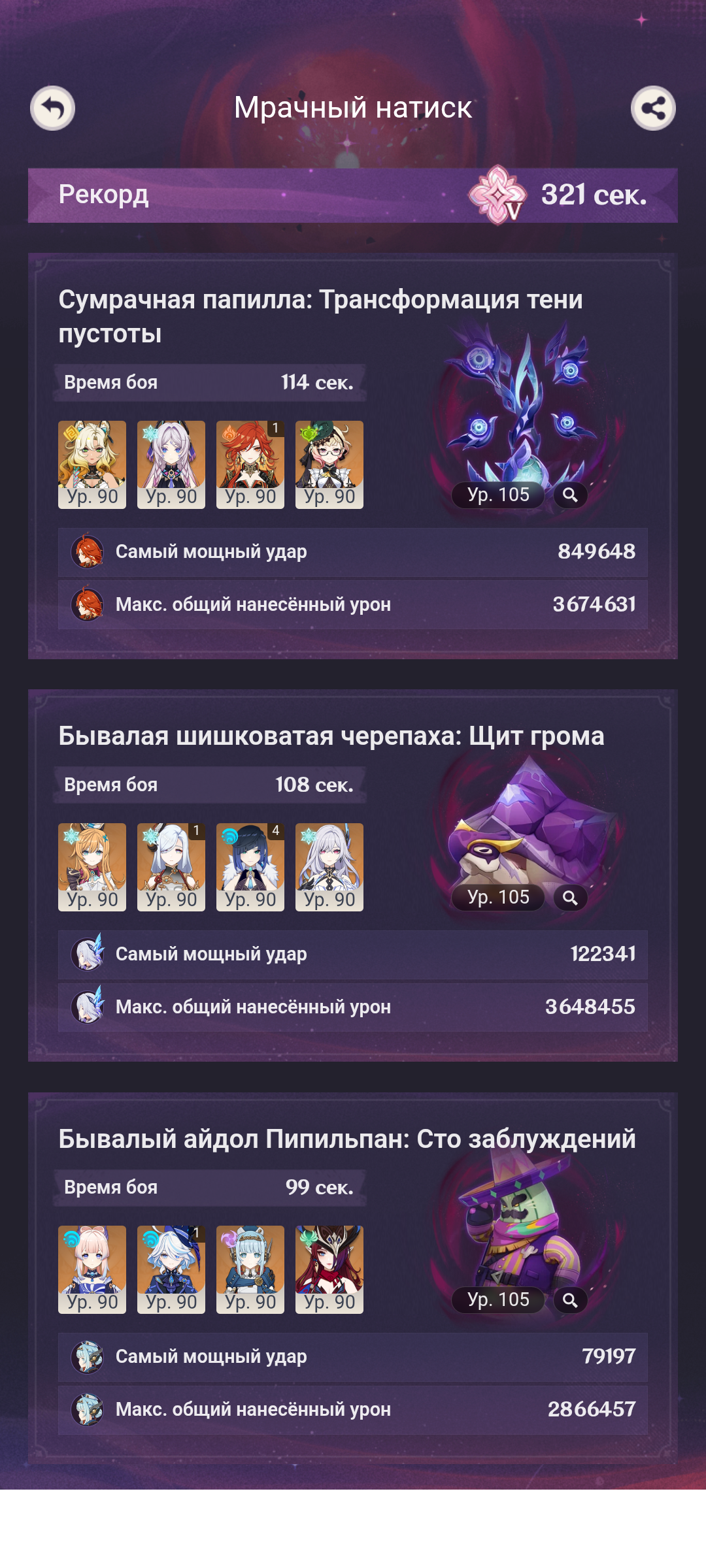Screen dimensions: 706x1568
Task: Select red-haired character with constellation 1 badge
Action: coord(250,465)
